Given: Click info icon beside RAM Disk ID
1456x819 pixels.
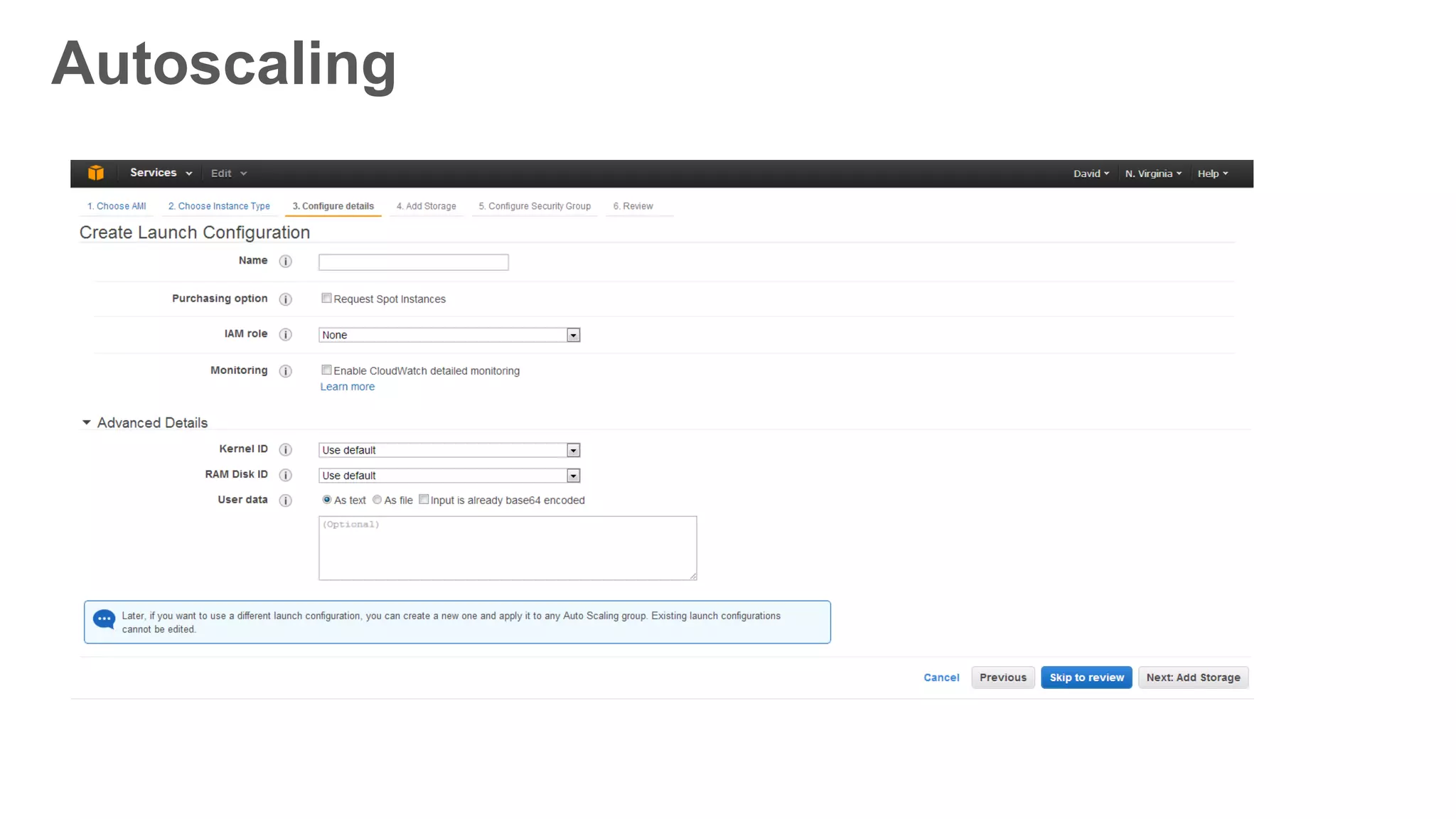Looking at the screenshot, I should tap(286, 476).
